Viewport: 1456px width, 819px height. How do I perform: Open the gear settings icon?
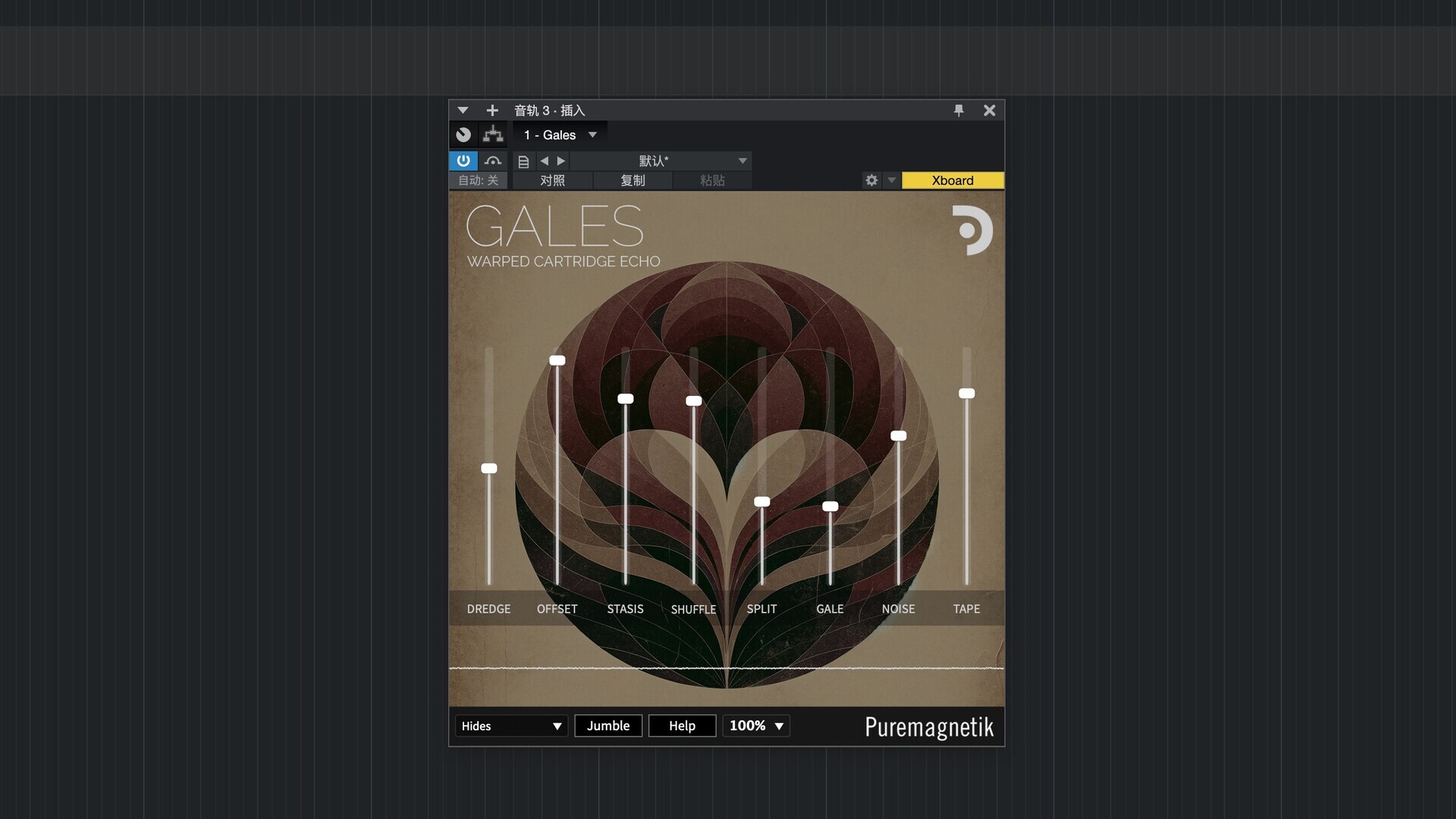pos(871,180)
